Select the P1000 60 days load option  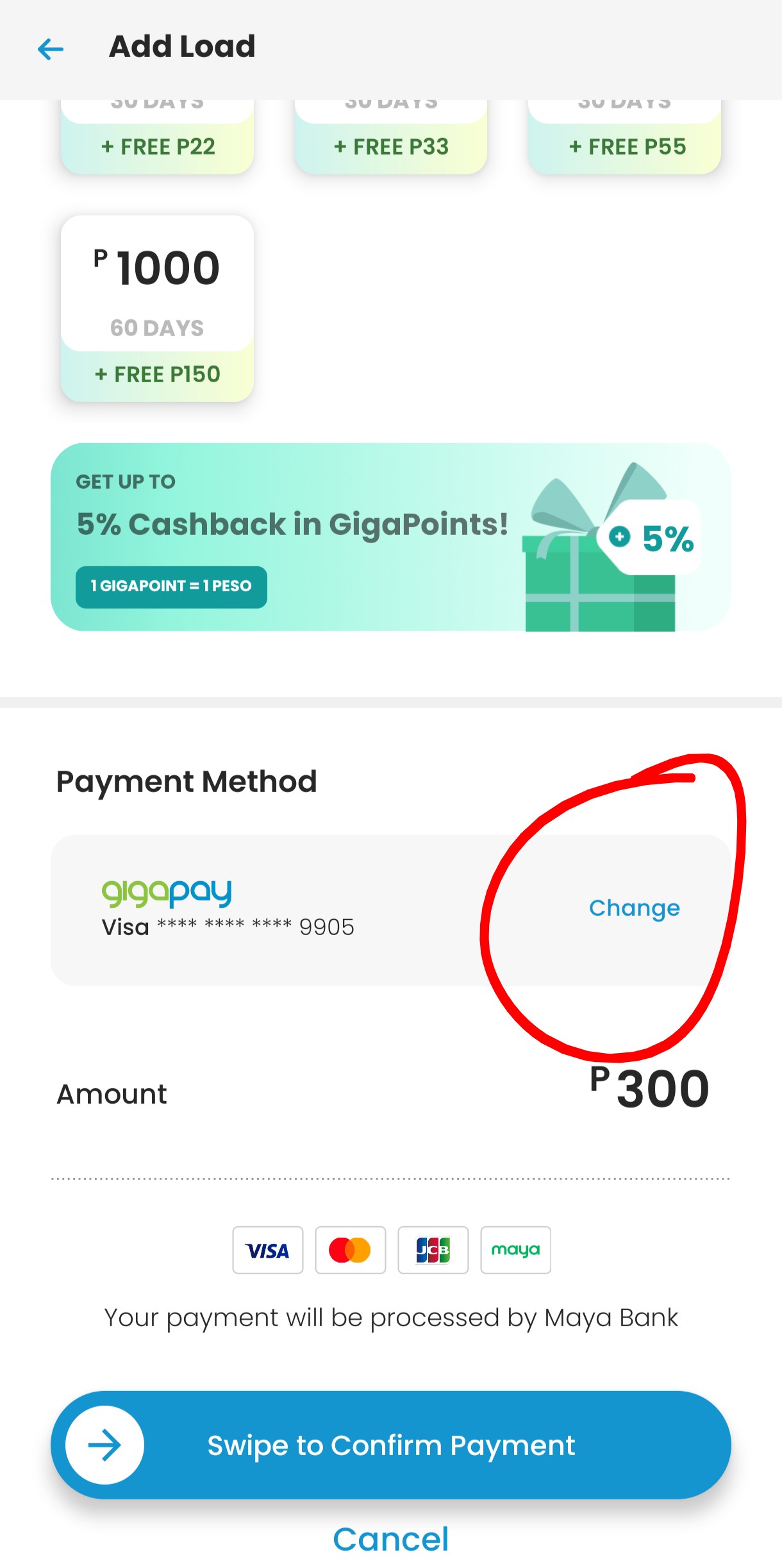click(x=157, y=308)
